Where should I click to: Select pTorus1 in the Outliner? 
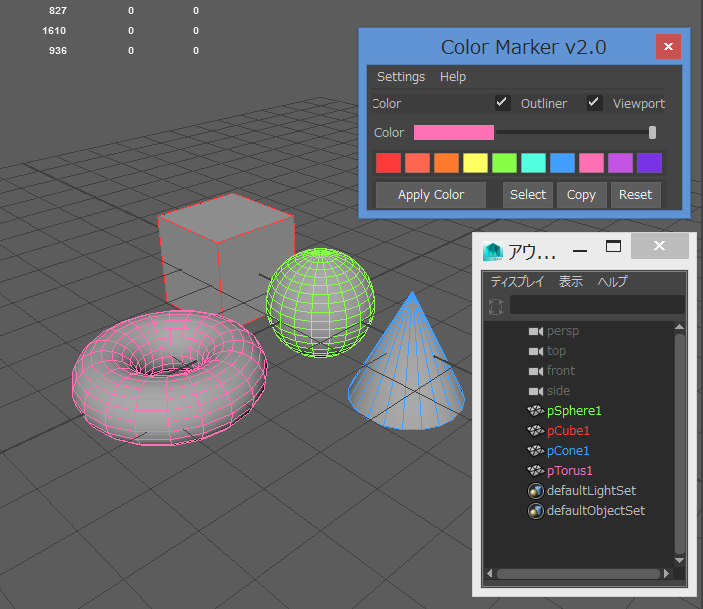pyautogui.click(x=569, y=470)
